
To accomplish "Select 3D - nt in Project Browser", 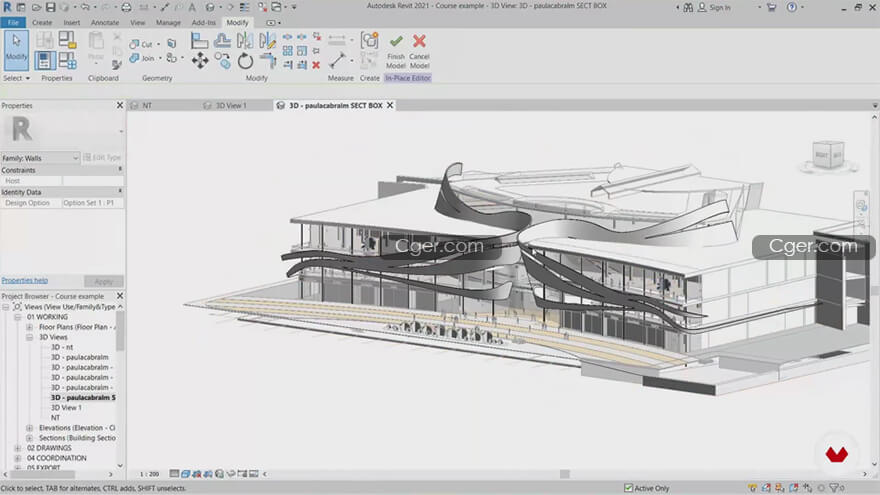I will tap(62, 347).
